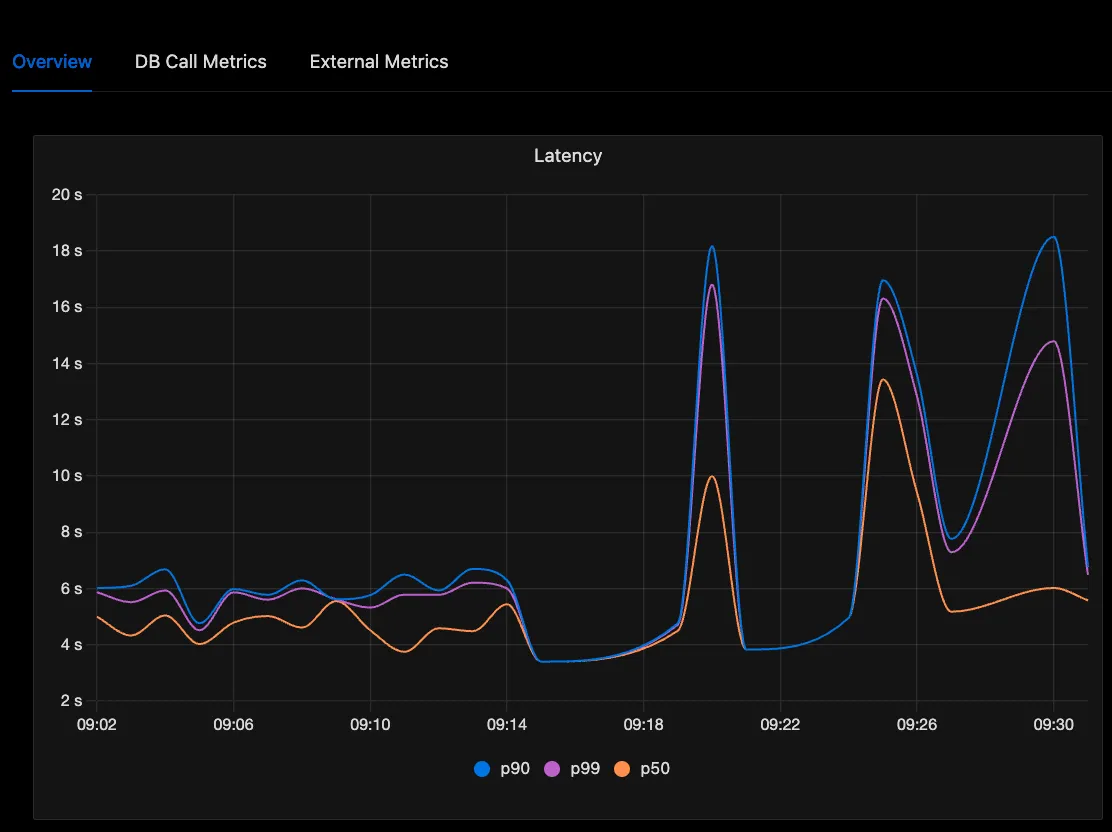Click the 6 s y-axis label

[71, 589]
